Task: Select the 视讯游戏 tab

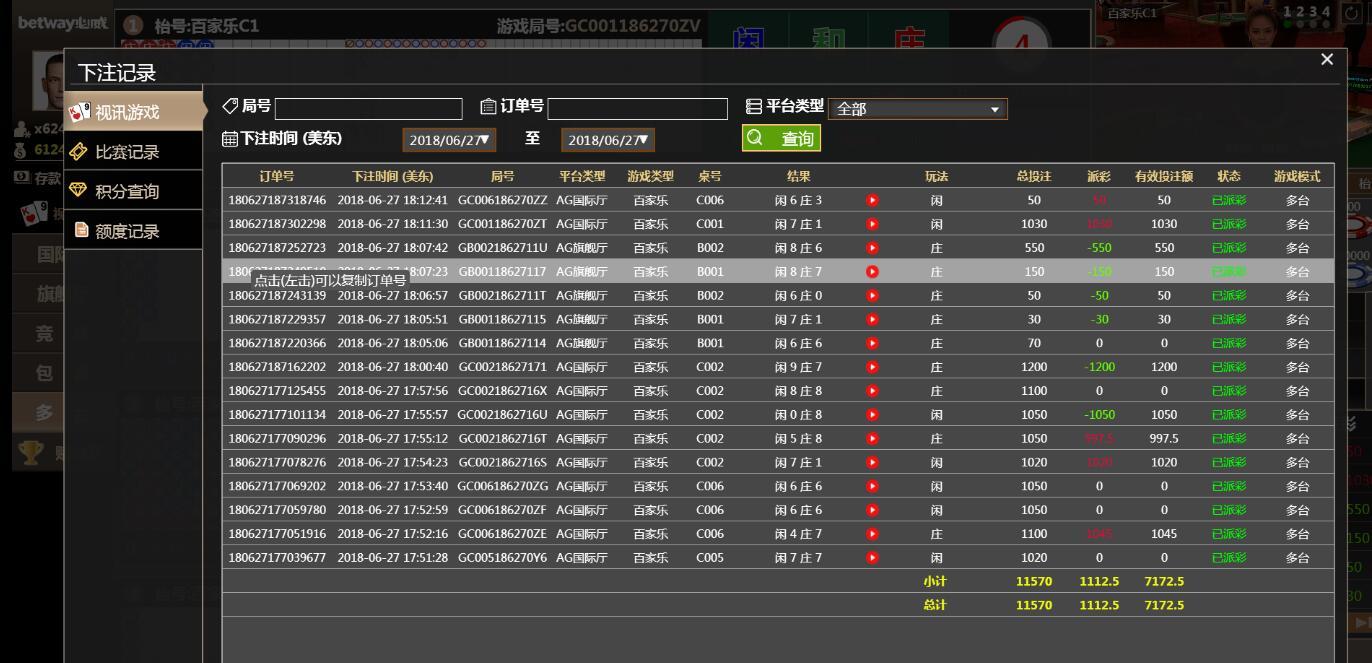Action: coord(127,112)
